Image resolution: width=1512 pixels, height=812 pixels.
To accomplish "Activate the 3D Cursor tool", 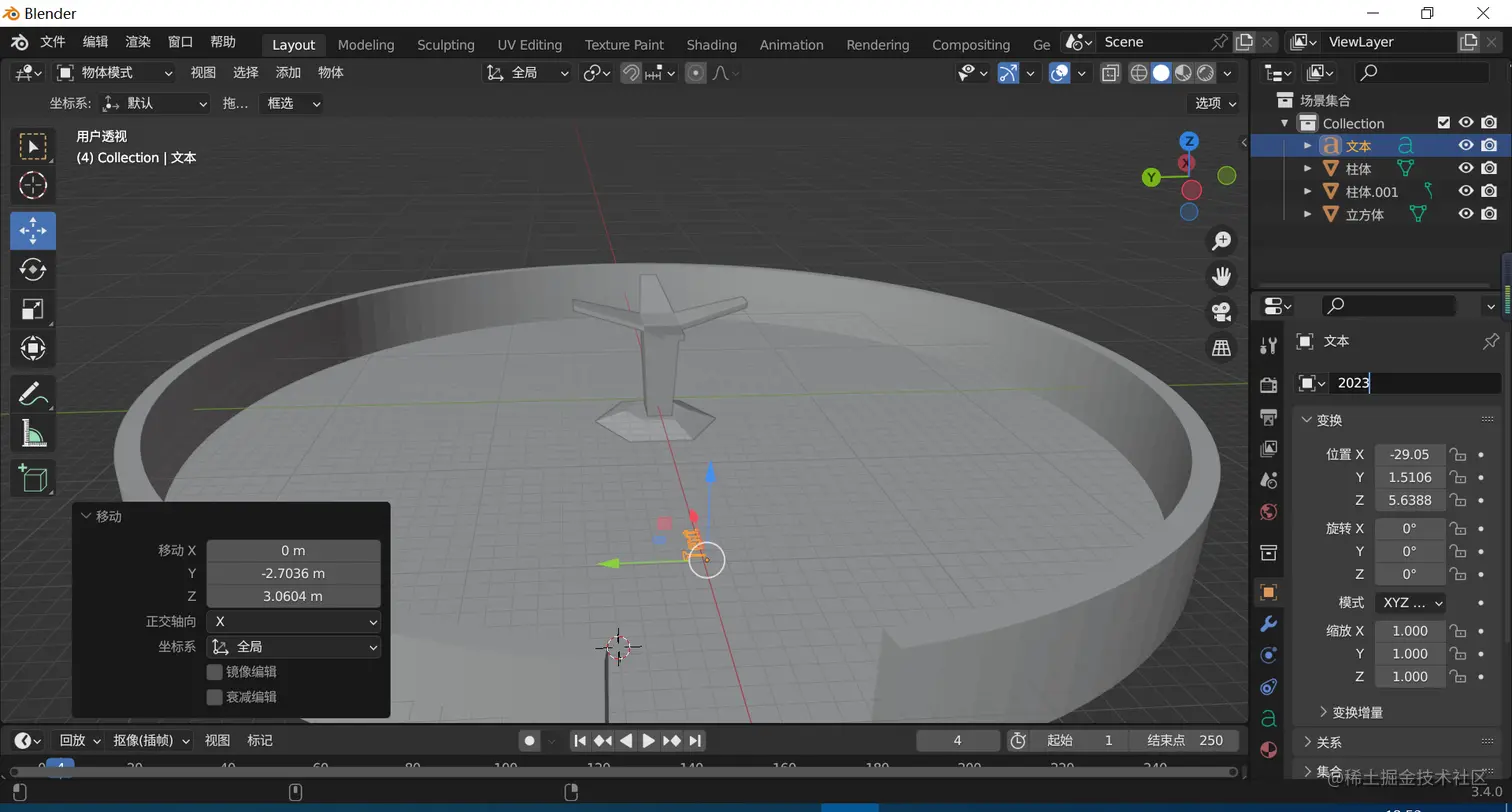I will pos(33,185).
